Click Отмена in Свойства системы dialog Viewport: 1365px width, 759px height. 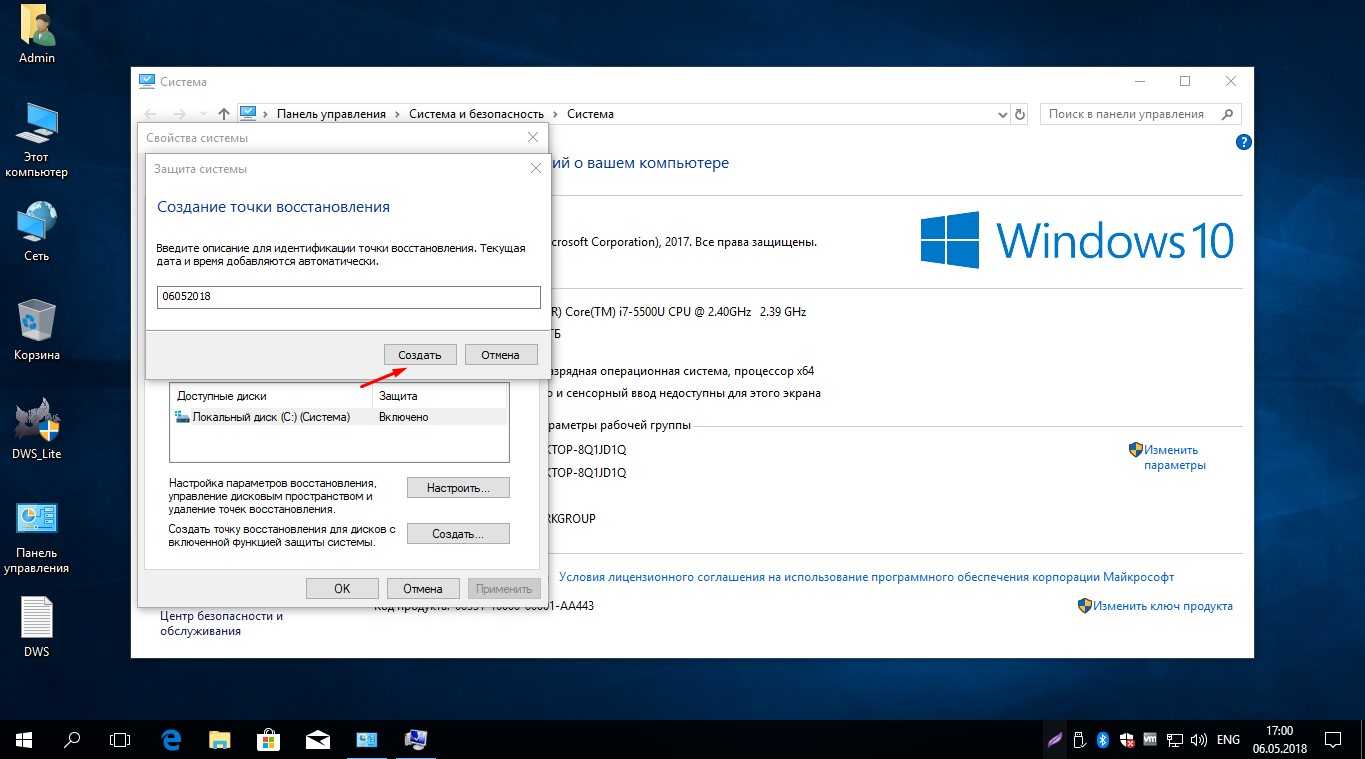coord(423,588)
